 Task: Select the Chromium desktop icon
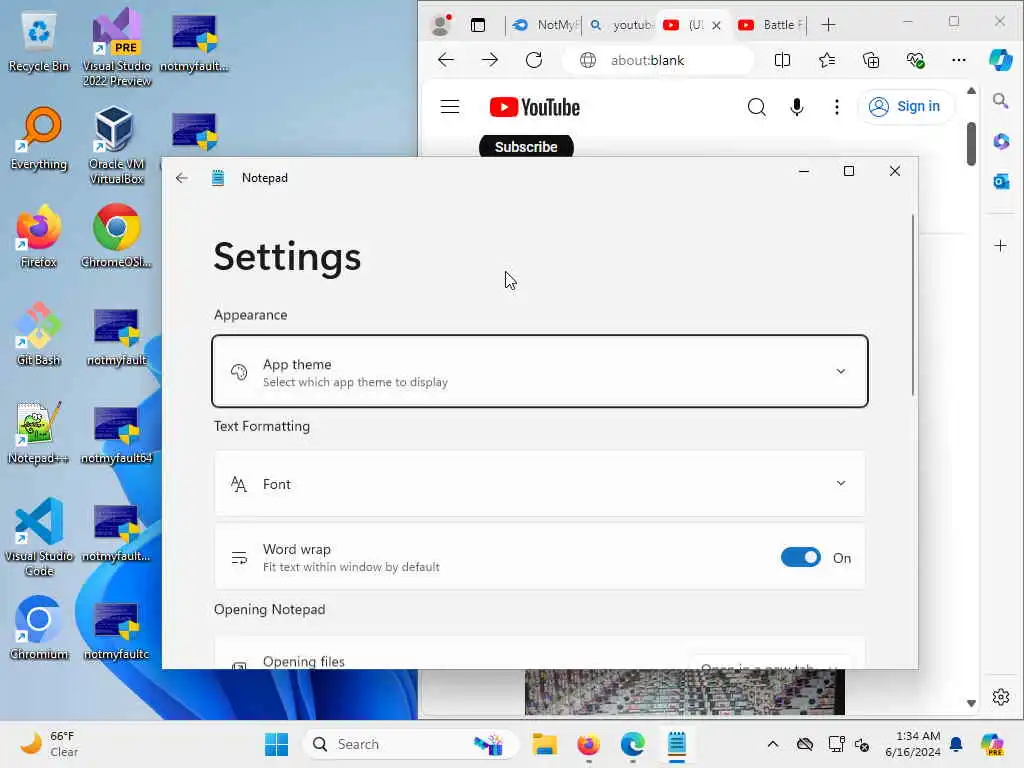point(39,628)
